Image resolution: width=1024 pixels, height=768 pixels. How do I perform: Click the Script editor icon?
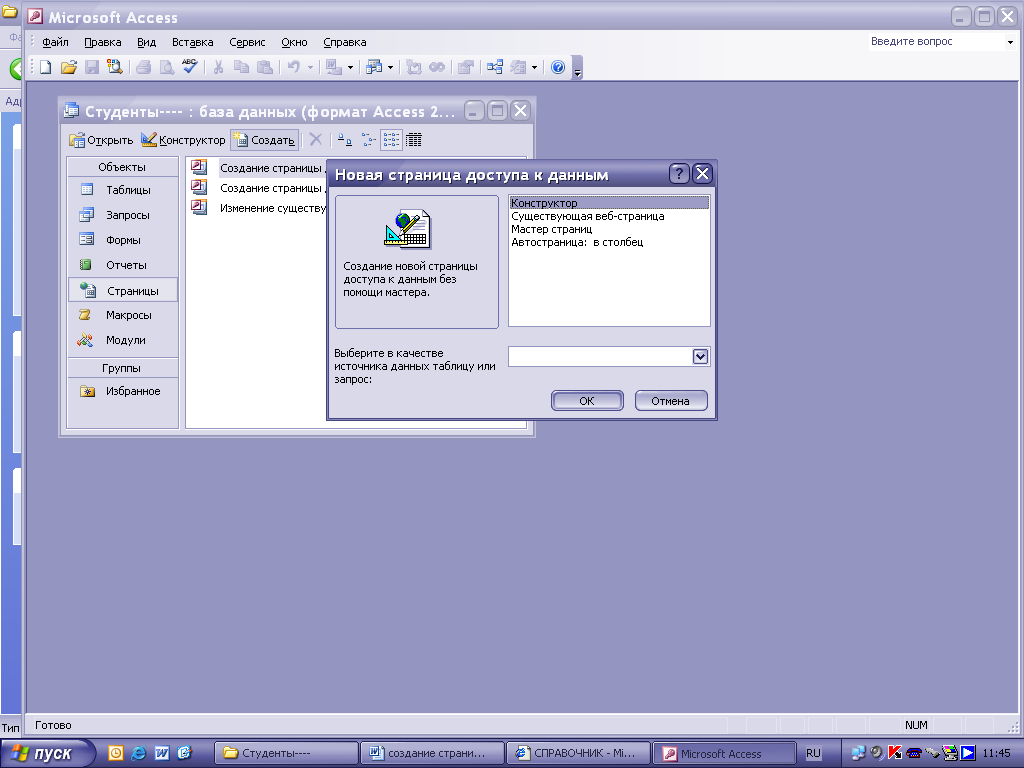pos(437,67)
